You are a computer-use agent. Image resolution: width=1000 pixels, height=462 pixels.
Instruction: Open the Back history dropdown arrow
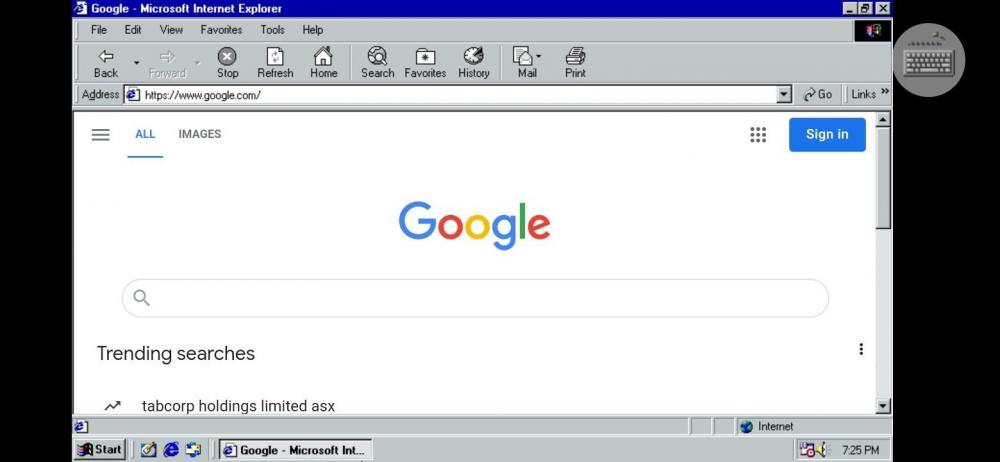click(136, 63)
